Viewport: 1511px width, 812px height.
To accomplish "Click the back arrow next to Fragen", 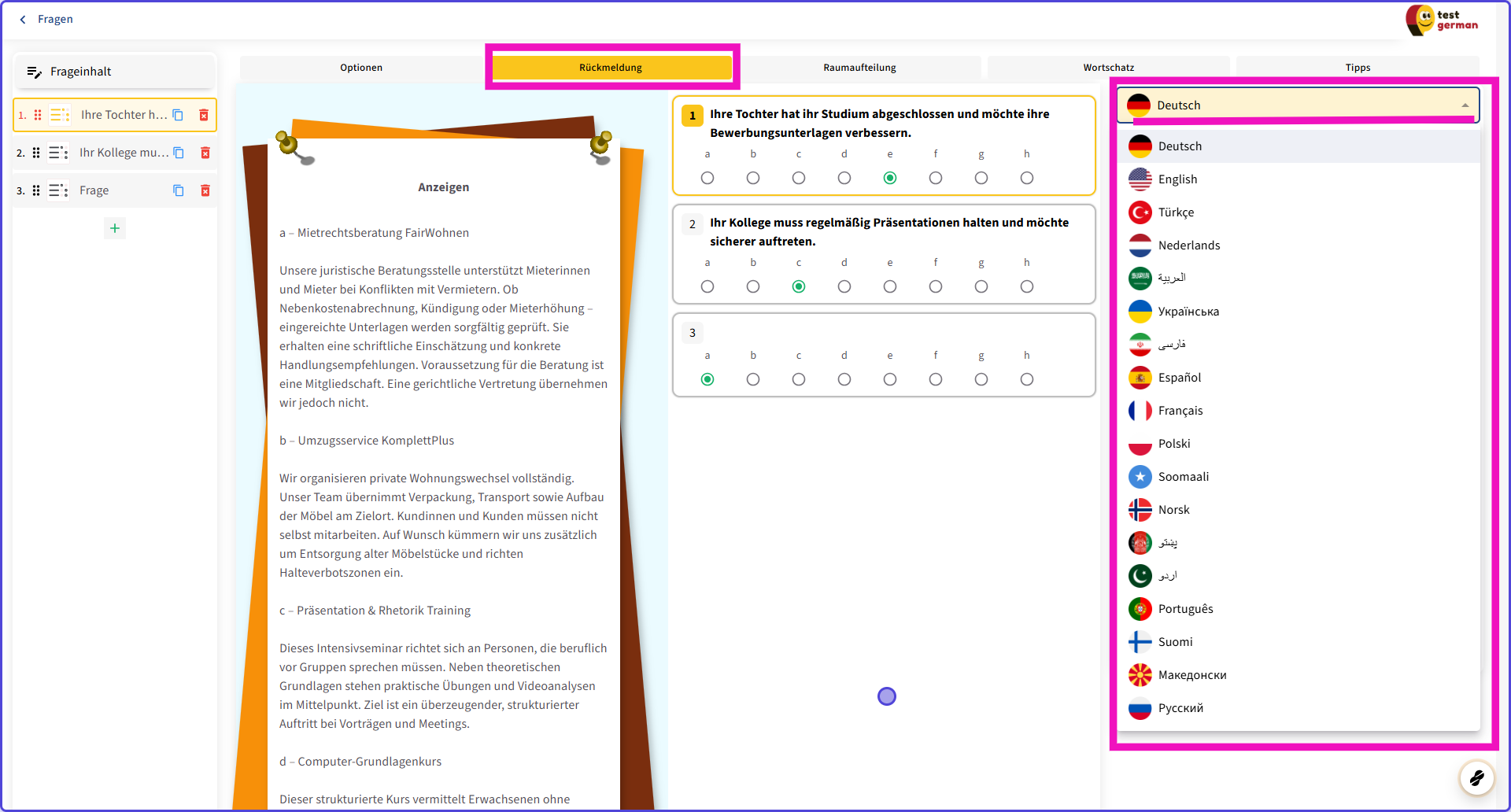I will [23, 20].
